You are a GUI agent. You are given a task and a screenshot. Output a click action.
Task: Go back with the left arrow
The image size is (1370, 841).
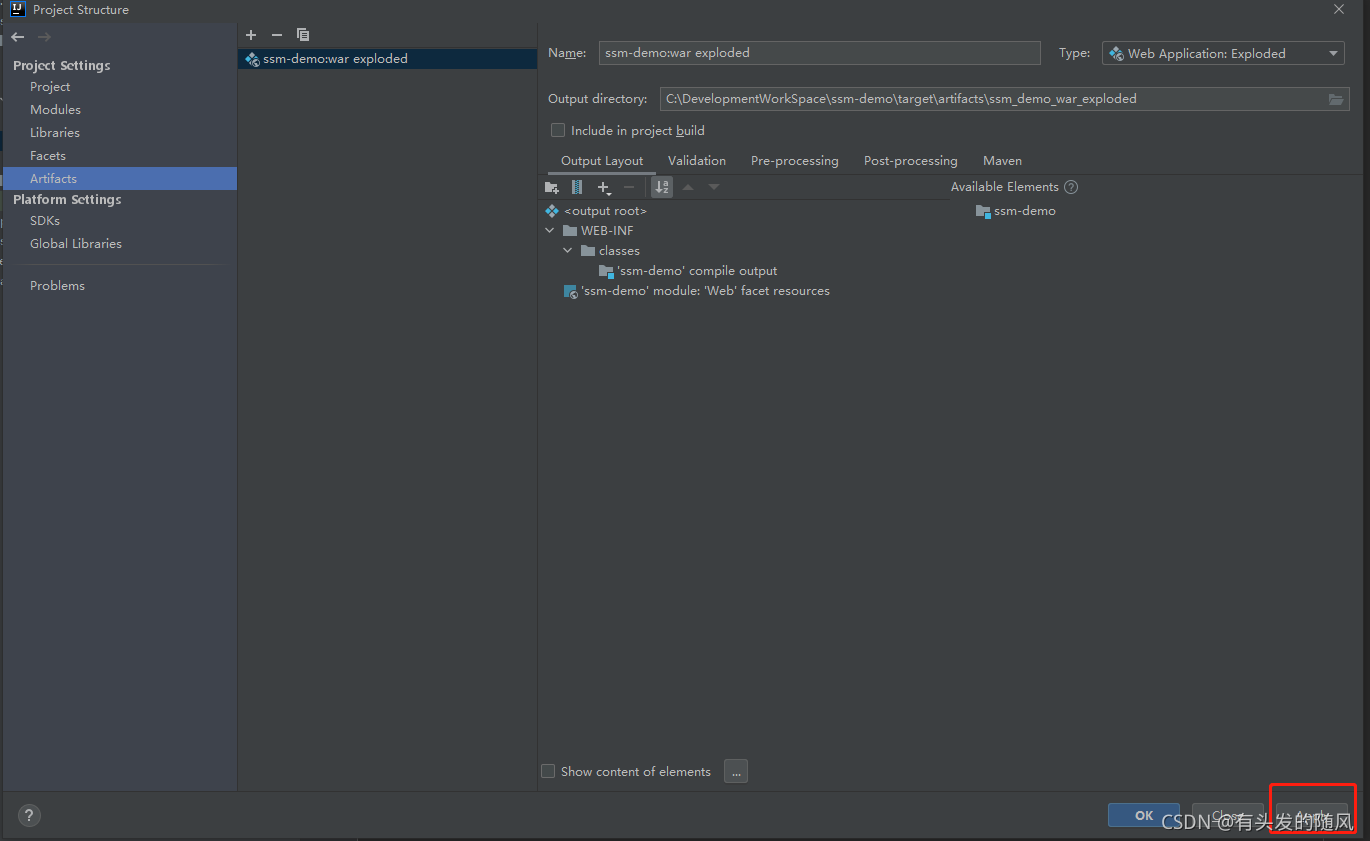tap(18, 37)
